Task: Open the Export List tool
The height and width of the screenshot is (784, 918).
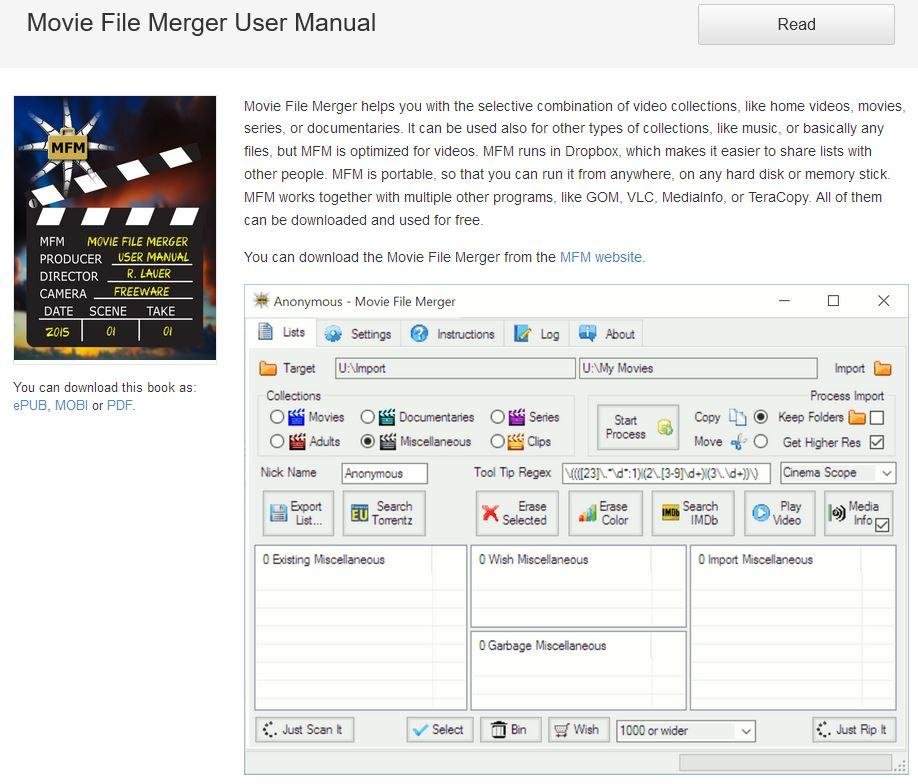Action: point(296,513)
